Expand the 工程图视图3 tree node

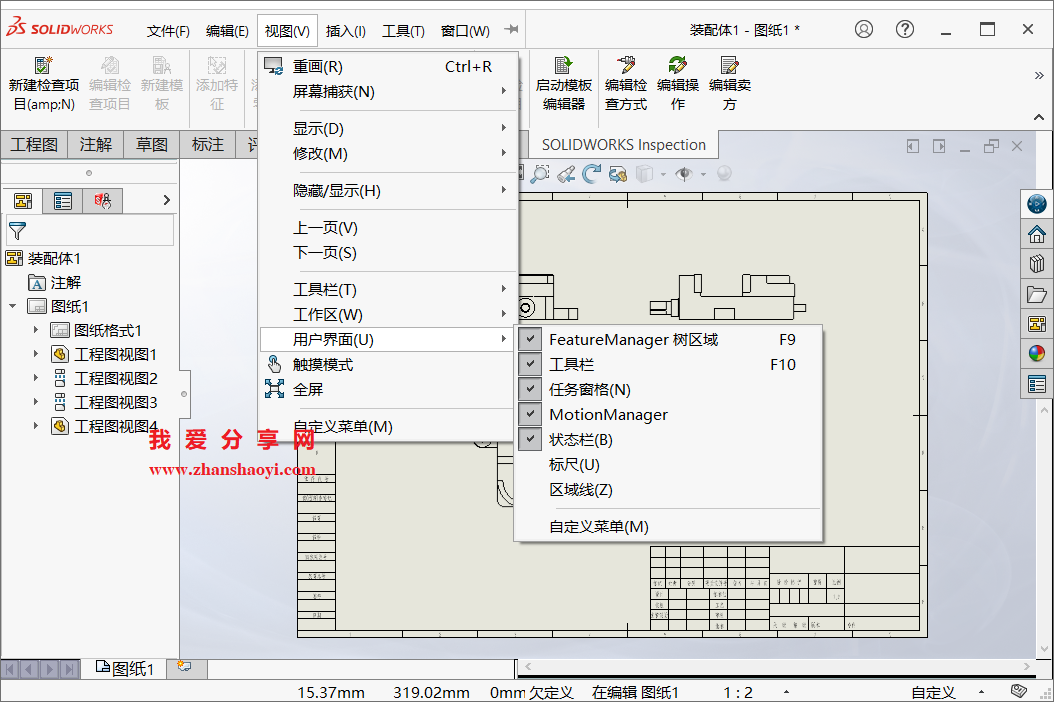(36, 402)
